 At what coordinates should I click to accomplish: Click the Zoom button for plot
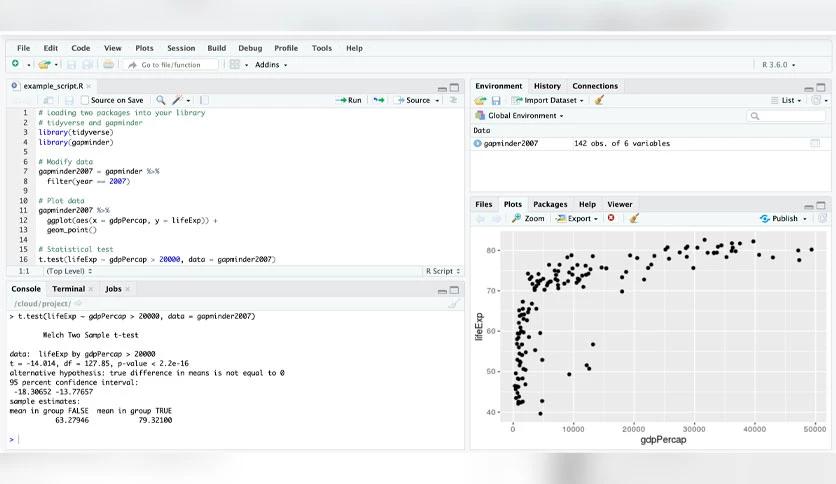(528, 219)
